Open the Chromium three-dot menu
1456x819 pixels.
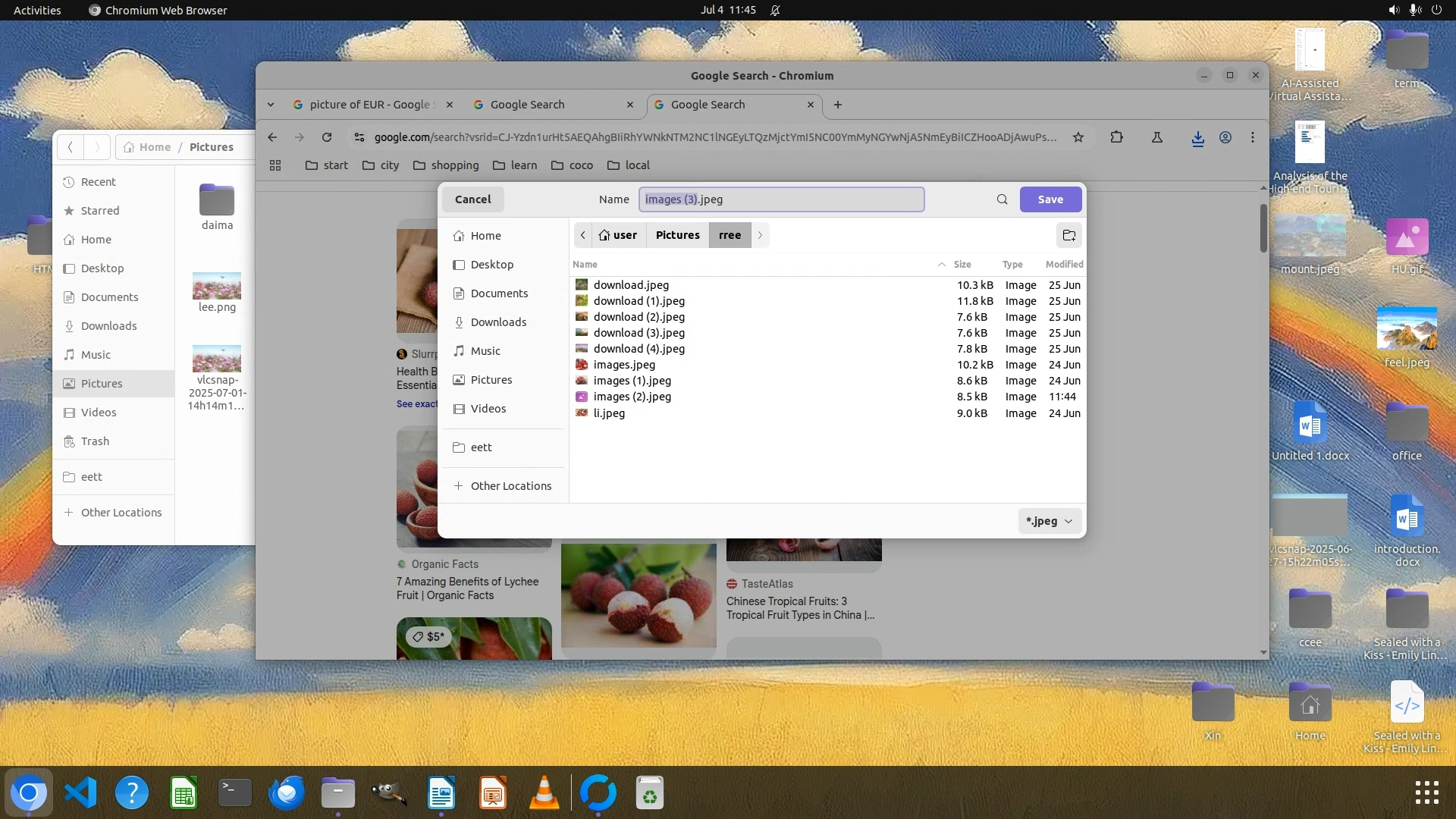pyautogui.click(x=1253, y=137)
